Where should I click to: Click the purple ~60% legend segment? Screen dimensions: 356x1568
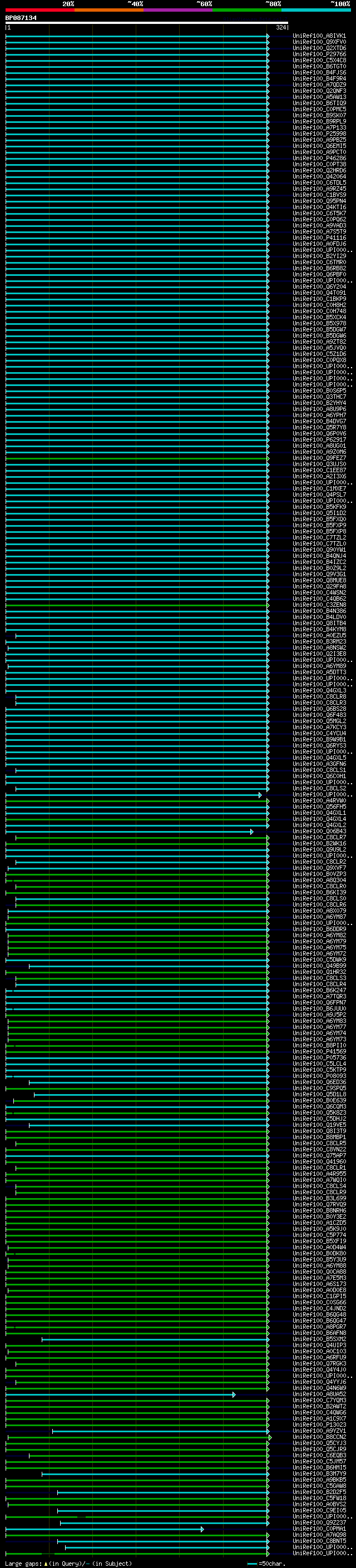tap(177, 10)
